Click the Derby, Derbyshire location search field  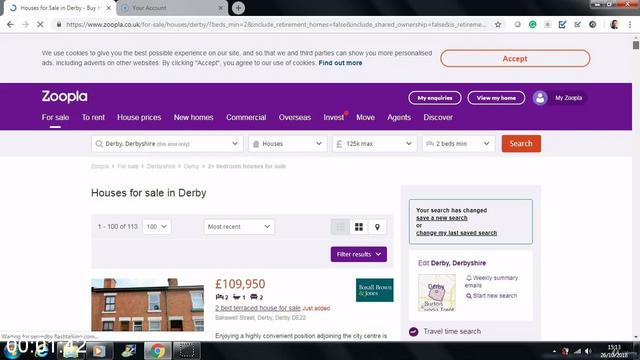(167, 144)
